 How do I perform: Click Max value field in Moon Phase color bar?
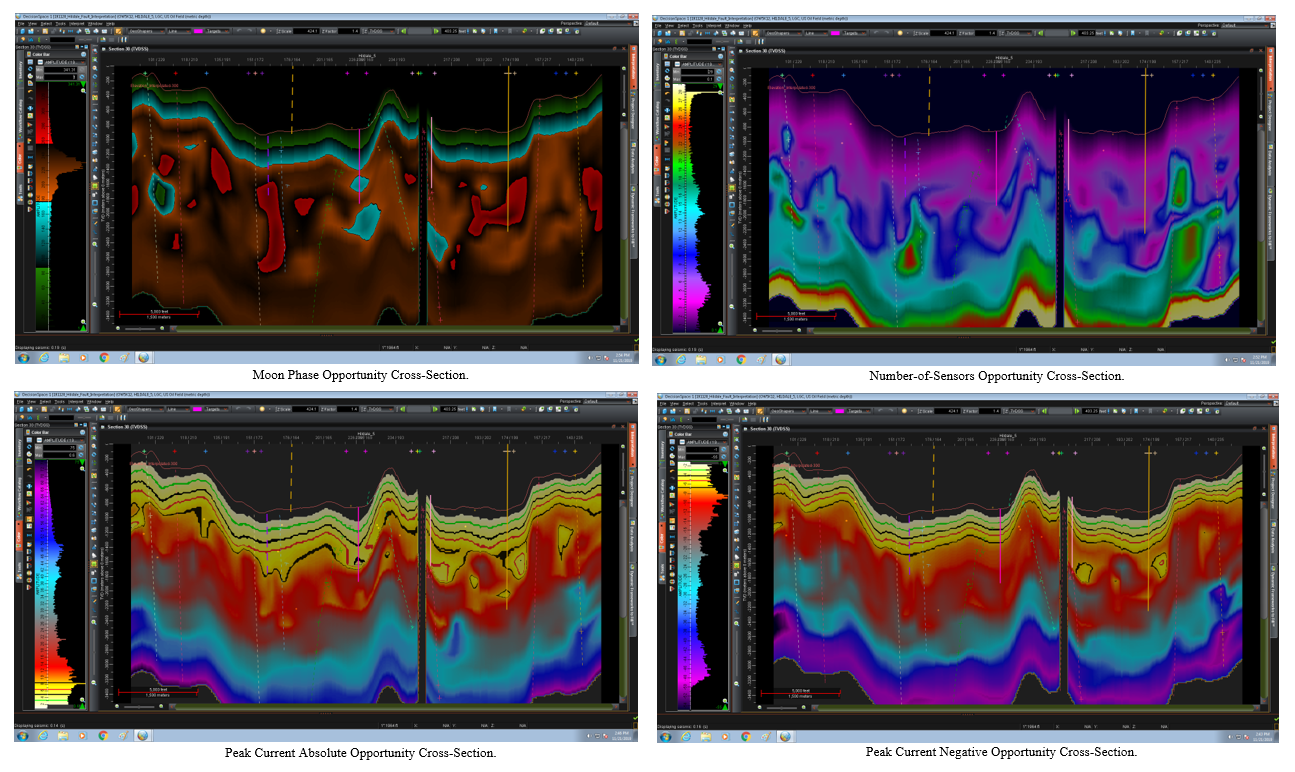(x=60, y=77)
